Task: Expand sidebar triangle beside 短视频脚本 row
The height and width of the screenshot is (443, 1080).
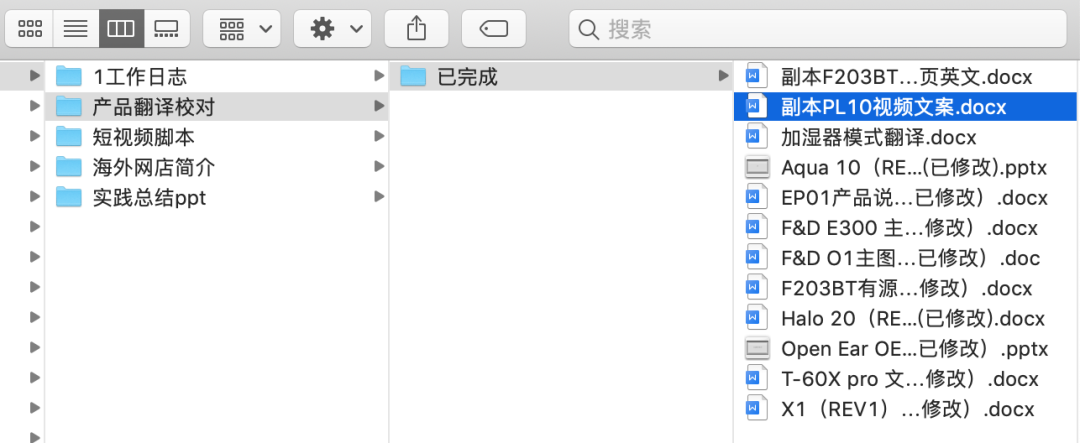Action: tap(34, 136)
